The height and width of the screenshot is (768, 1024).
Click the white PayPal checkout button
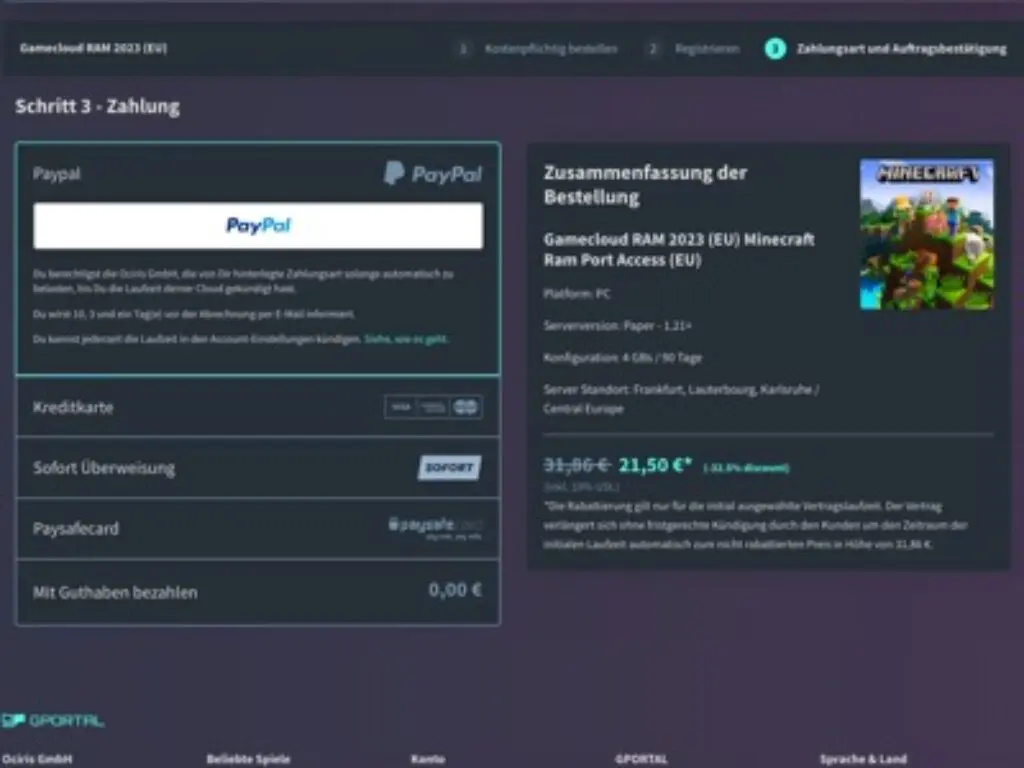coord(258,224)
